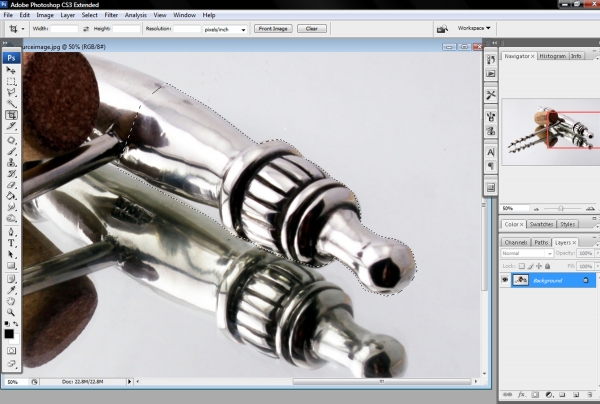Screen dimensions: 600x404
Task: Select the Paint Bucket tool
Action: coord(11,196)
